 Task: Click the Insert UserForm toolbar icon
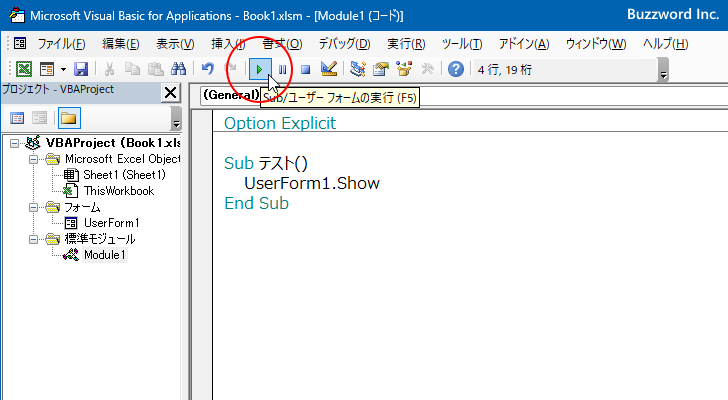click(x=47, y=70)
